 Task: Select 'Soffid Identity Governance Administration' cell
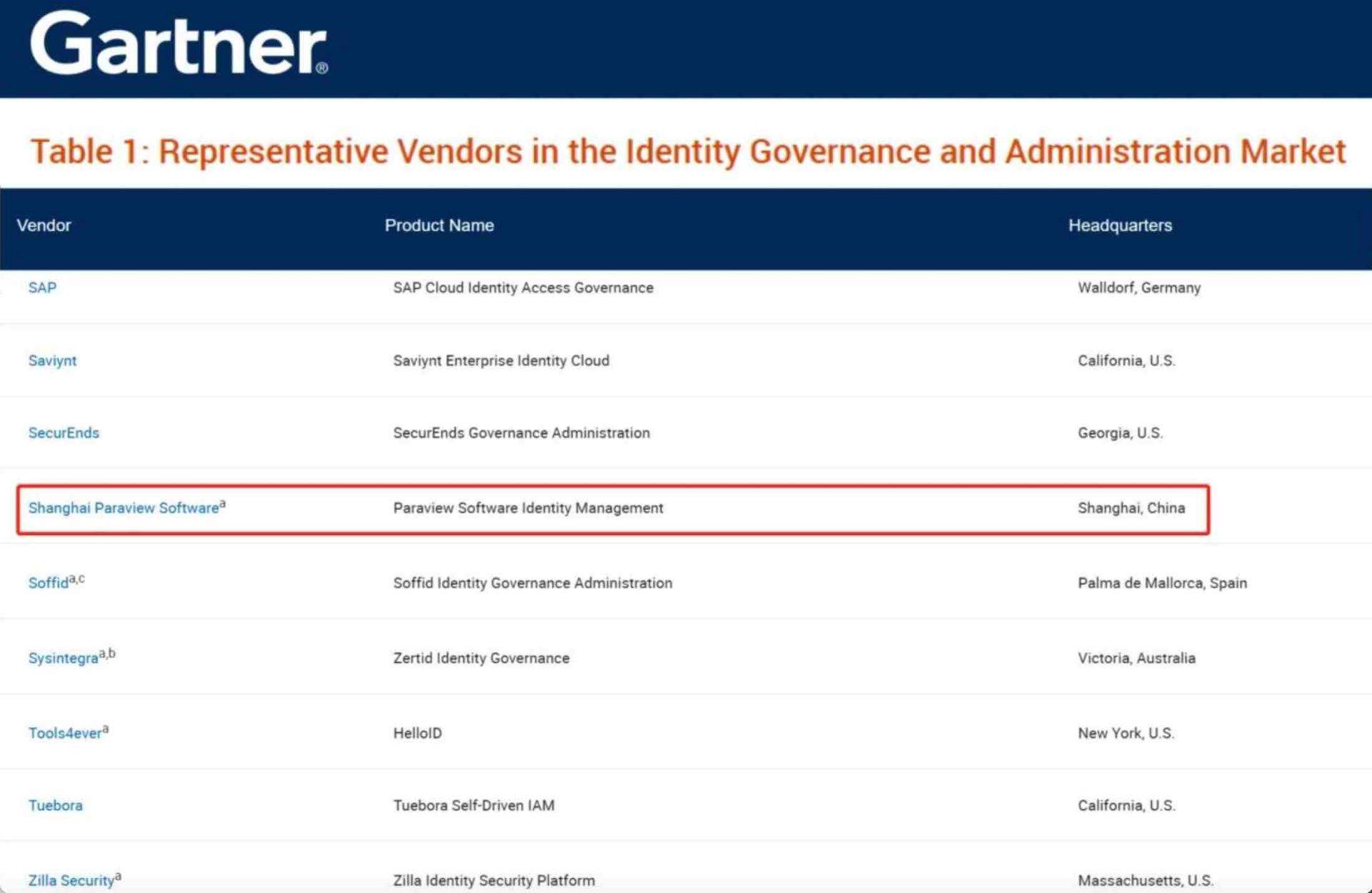[532, 582]
